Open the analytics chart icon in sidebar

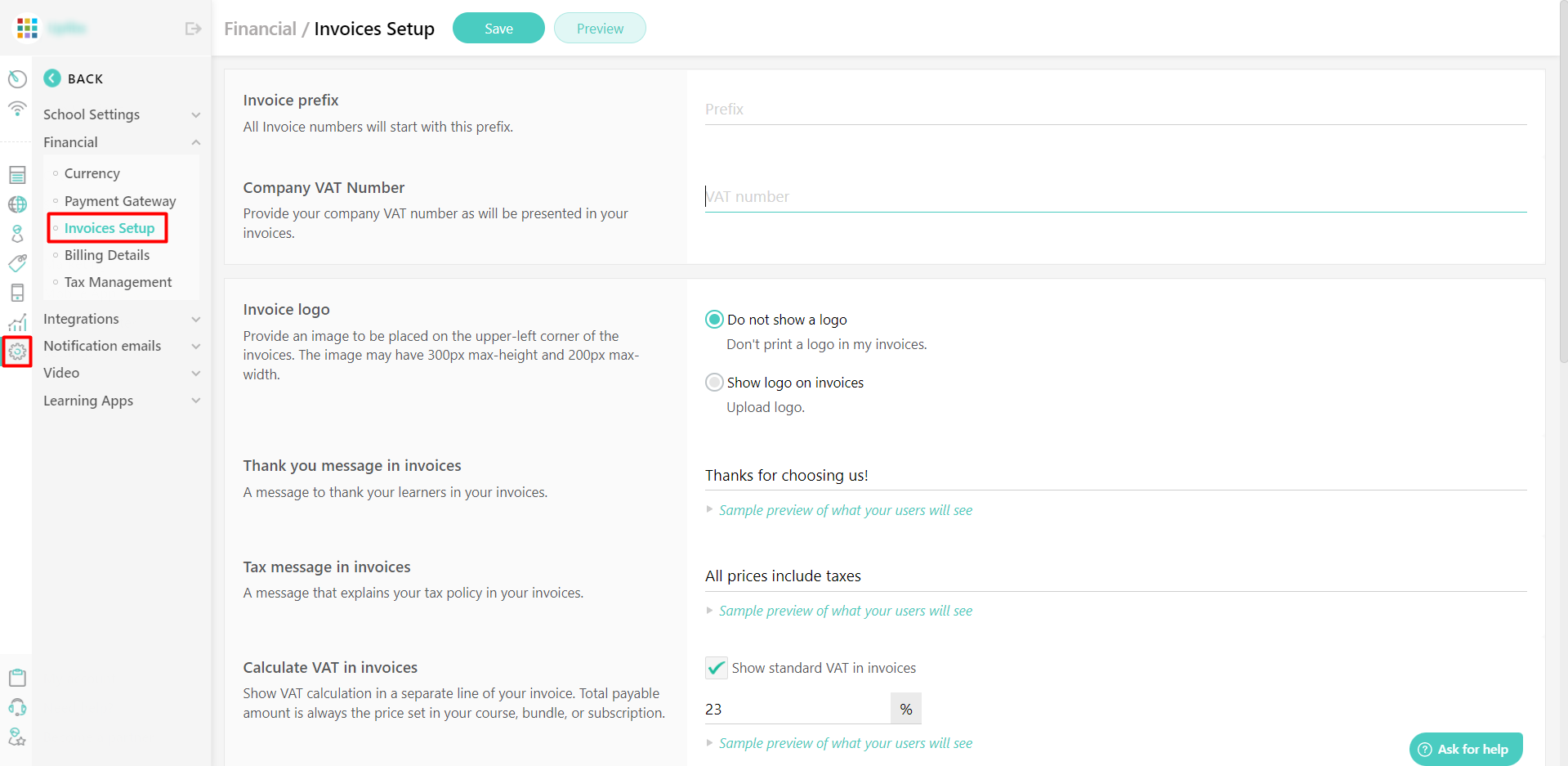(x=17, y=321)
